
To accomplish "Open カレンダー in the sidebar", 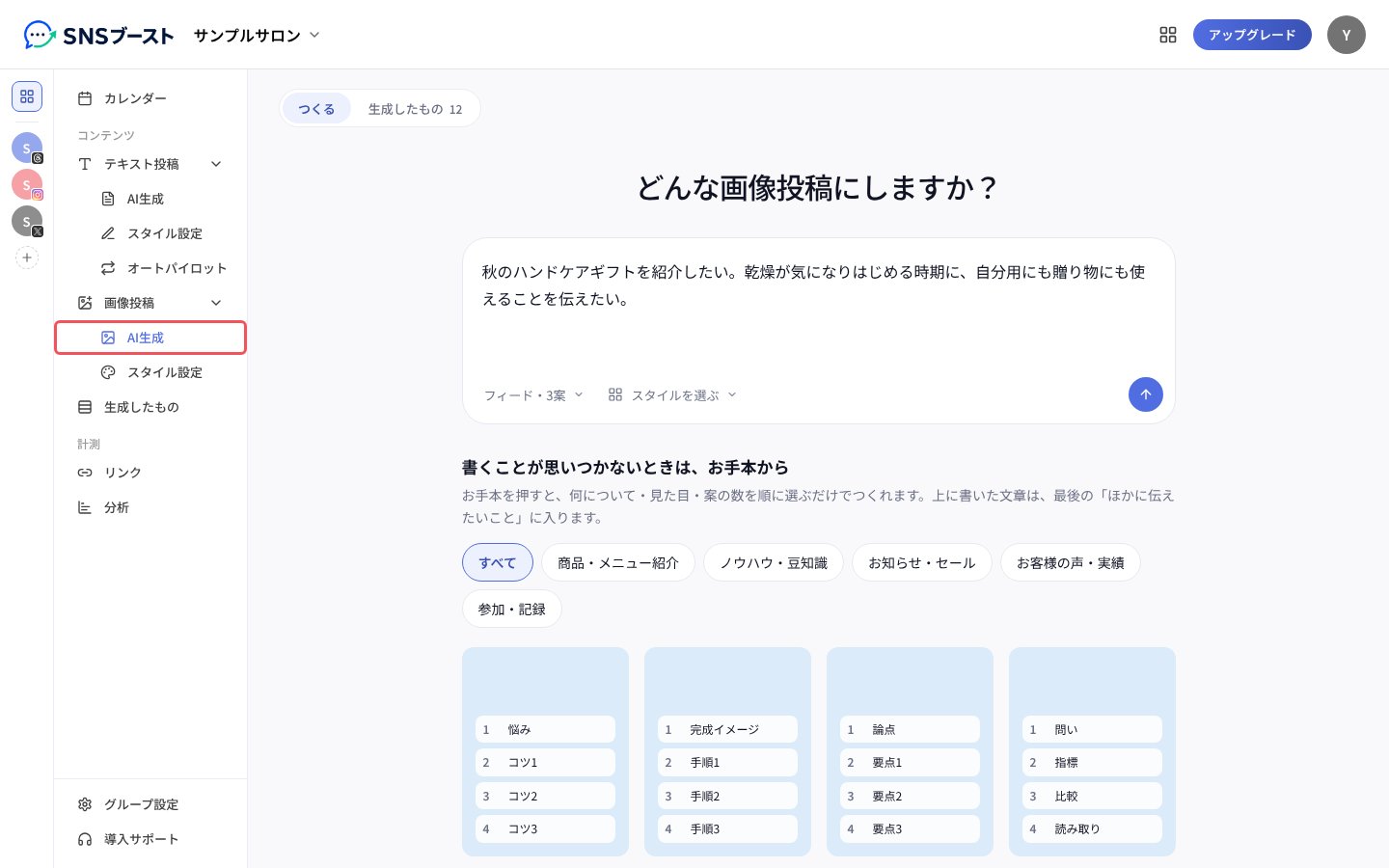I will point(150,98).
